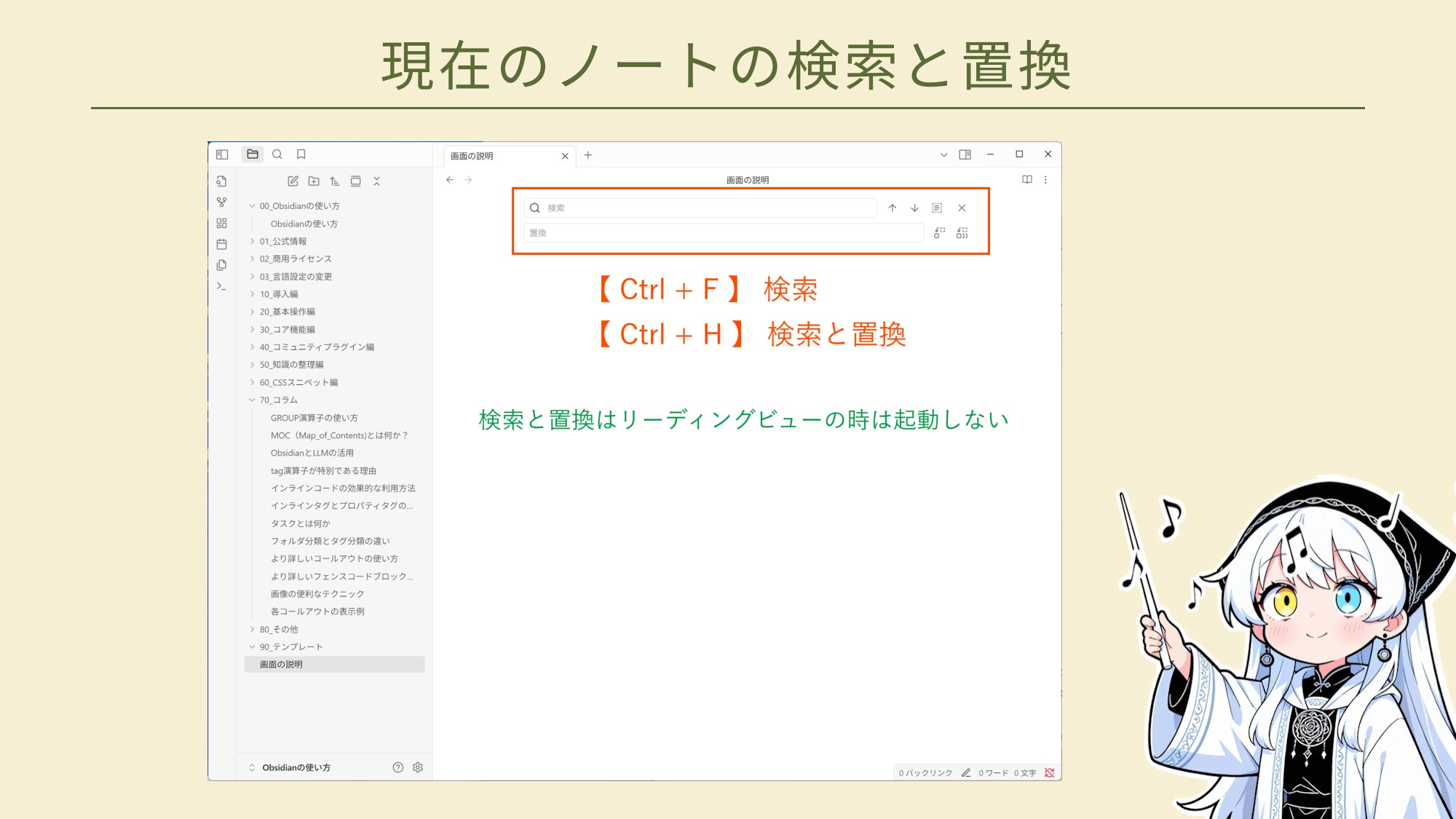The image size is (1456, 819).
Task: Open the daily note calendar icon
Action: click(x=222, y=245)
